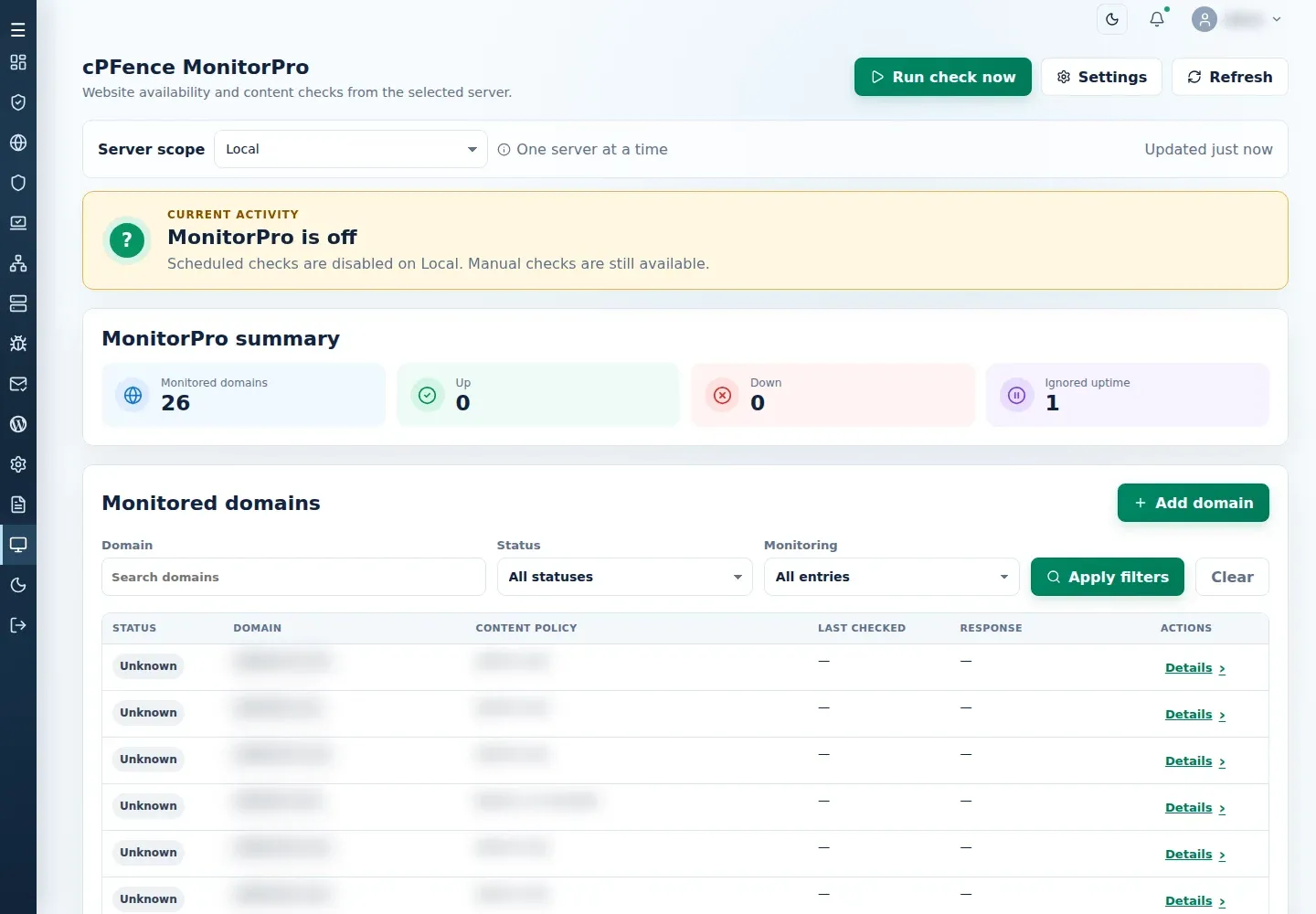
Task: Click the CONTENT POLICY column header
Action: pyautogui.click(x=526, y=628)
